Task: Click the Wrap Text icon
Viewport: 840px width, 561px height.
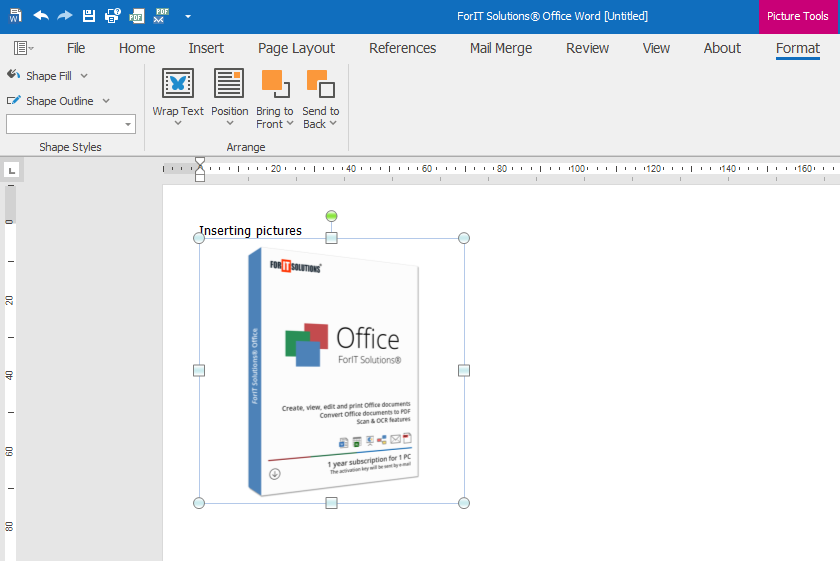Action: [x=178, y=83]
